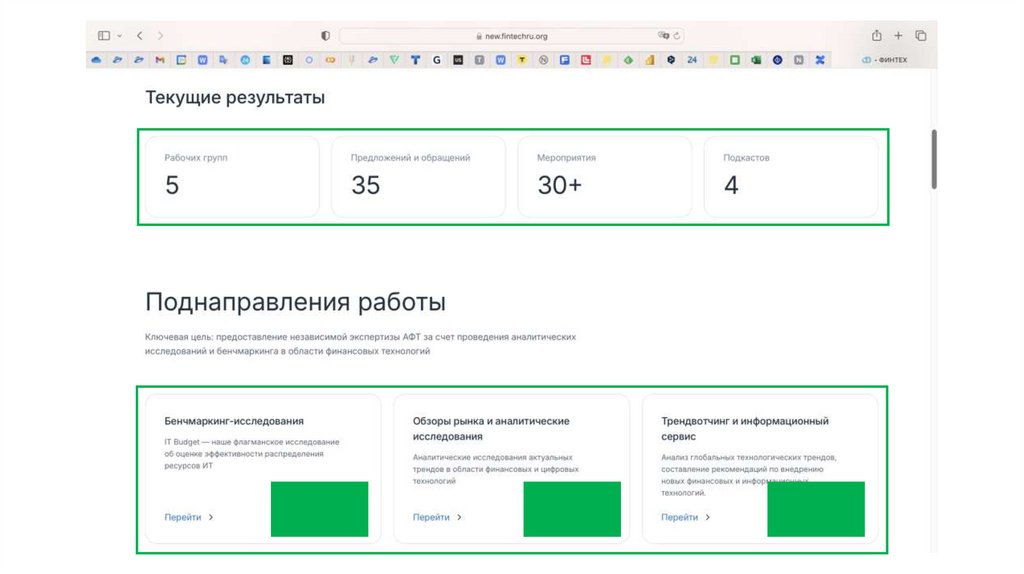Image resolution: width=1024 pixels, height=574 pixels.
Task: Go back to the previous page
Action: (140, 35)
